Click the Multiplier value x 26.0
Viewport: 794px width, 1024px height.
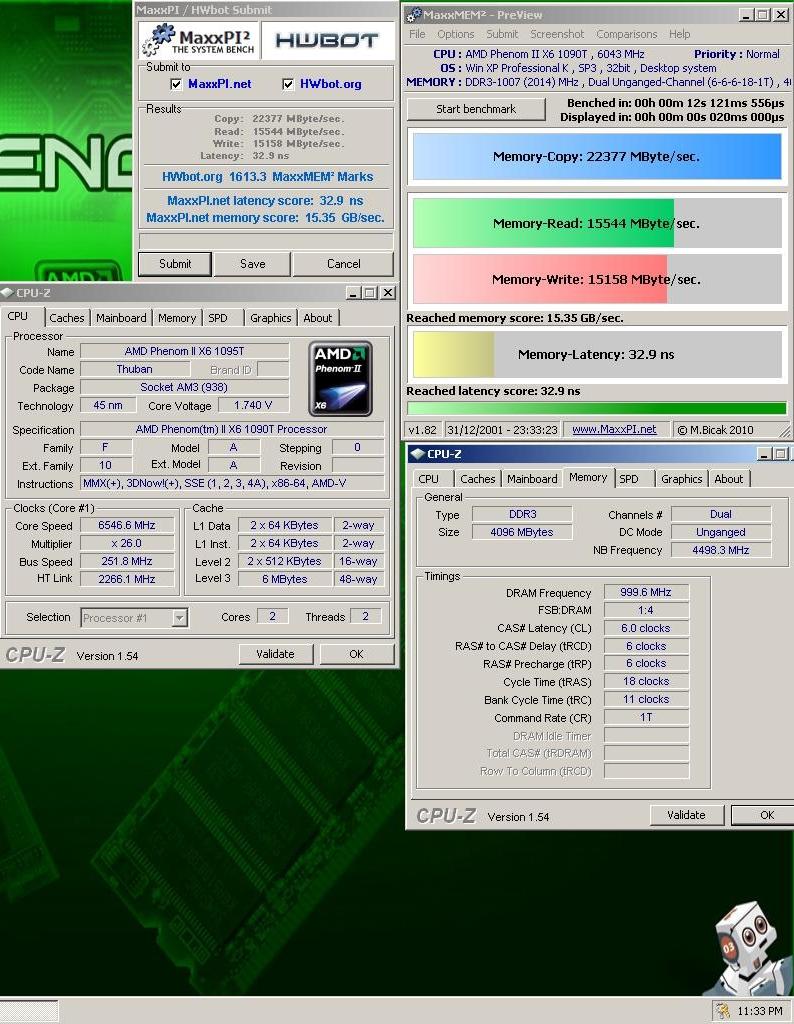pyautogui.click(x=127, y=543)
